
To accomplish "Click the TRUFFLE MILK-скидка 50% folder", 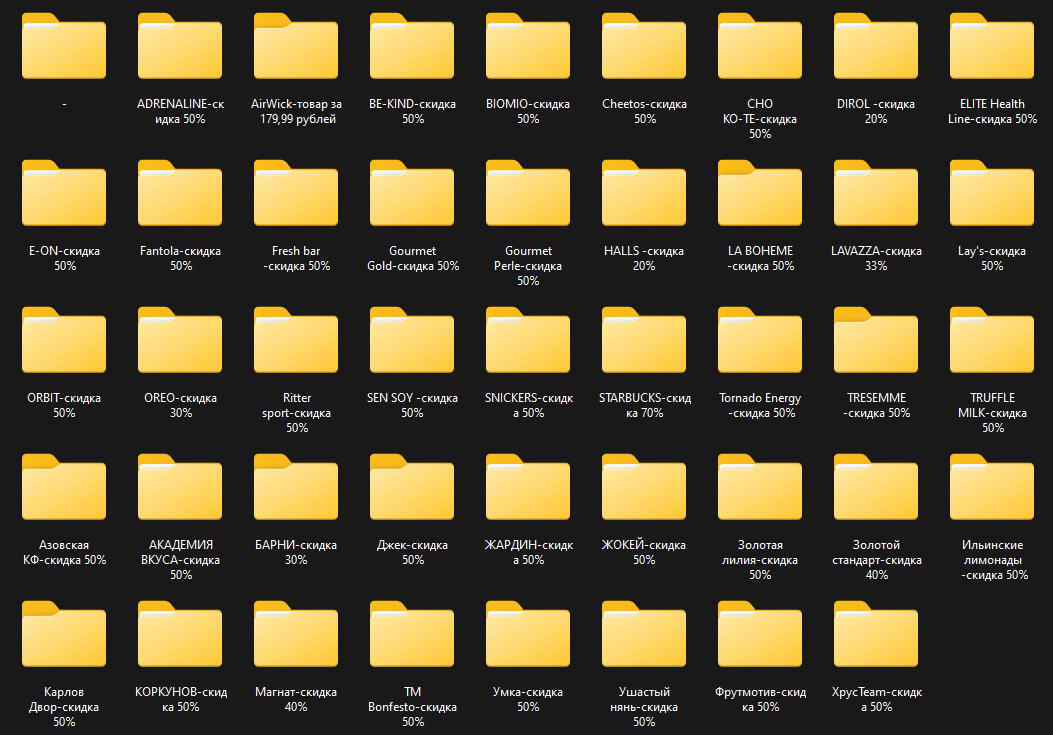I will tap(992, 340).
